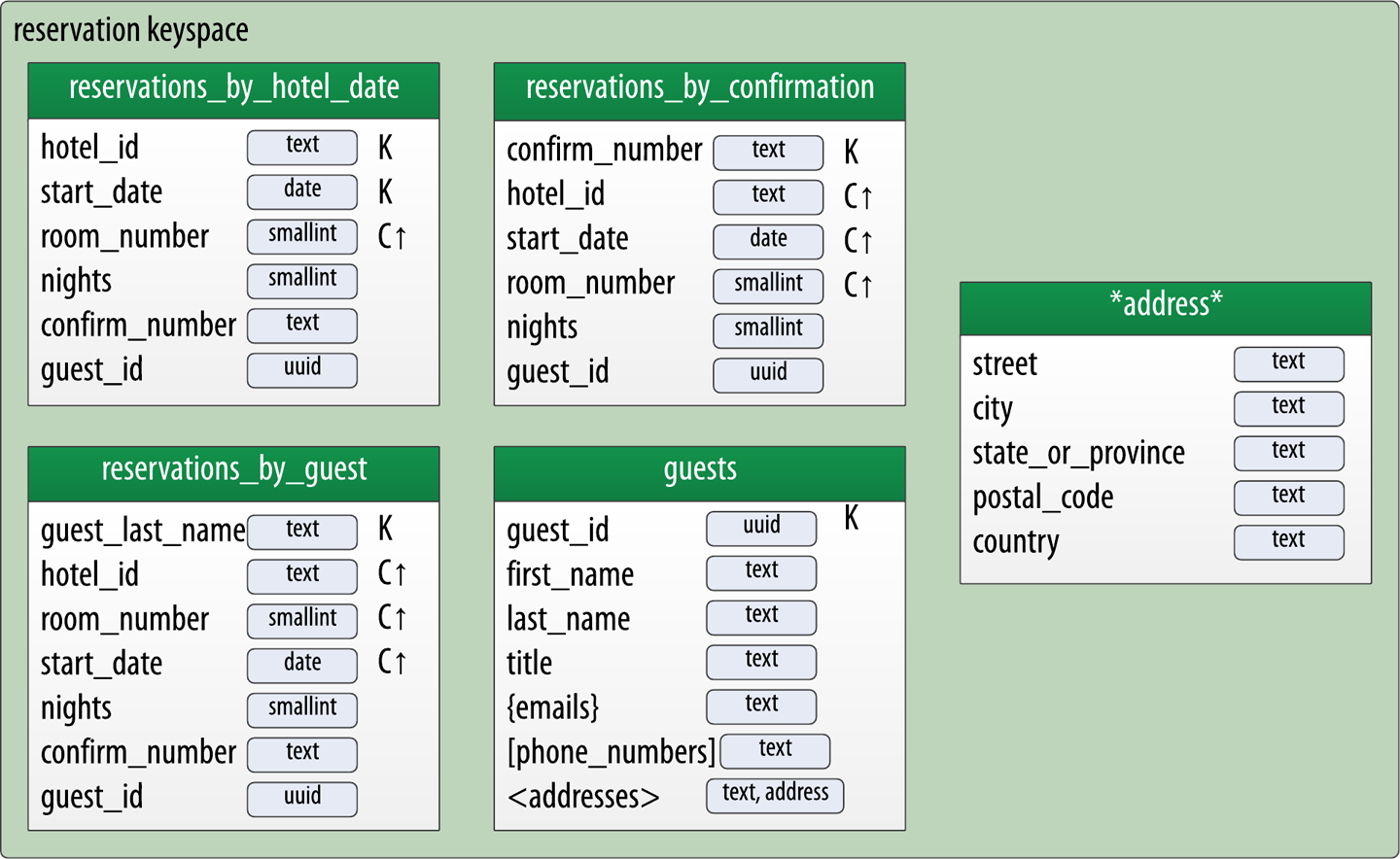This screenshot has height=859, width=1400.
Task: Click start_date in reservations_by_confirmation table
Action: pyautogui.click(x=567, y=239)
